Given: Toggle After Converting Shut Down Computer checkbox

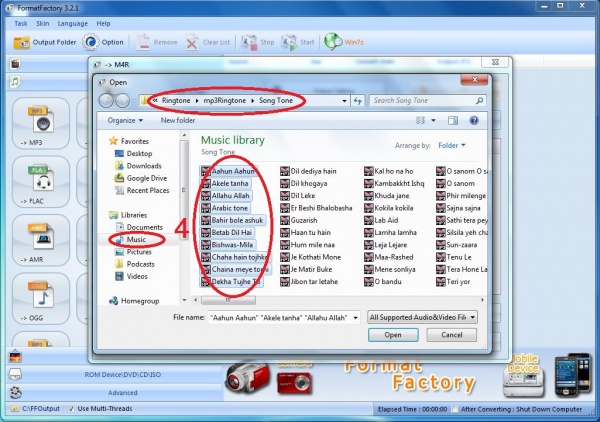Looking at the screenshot, I should 454,409.
